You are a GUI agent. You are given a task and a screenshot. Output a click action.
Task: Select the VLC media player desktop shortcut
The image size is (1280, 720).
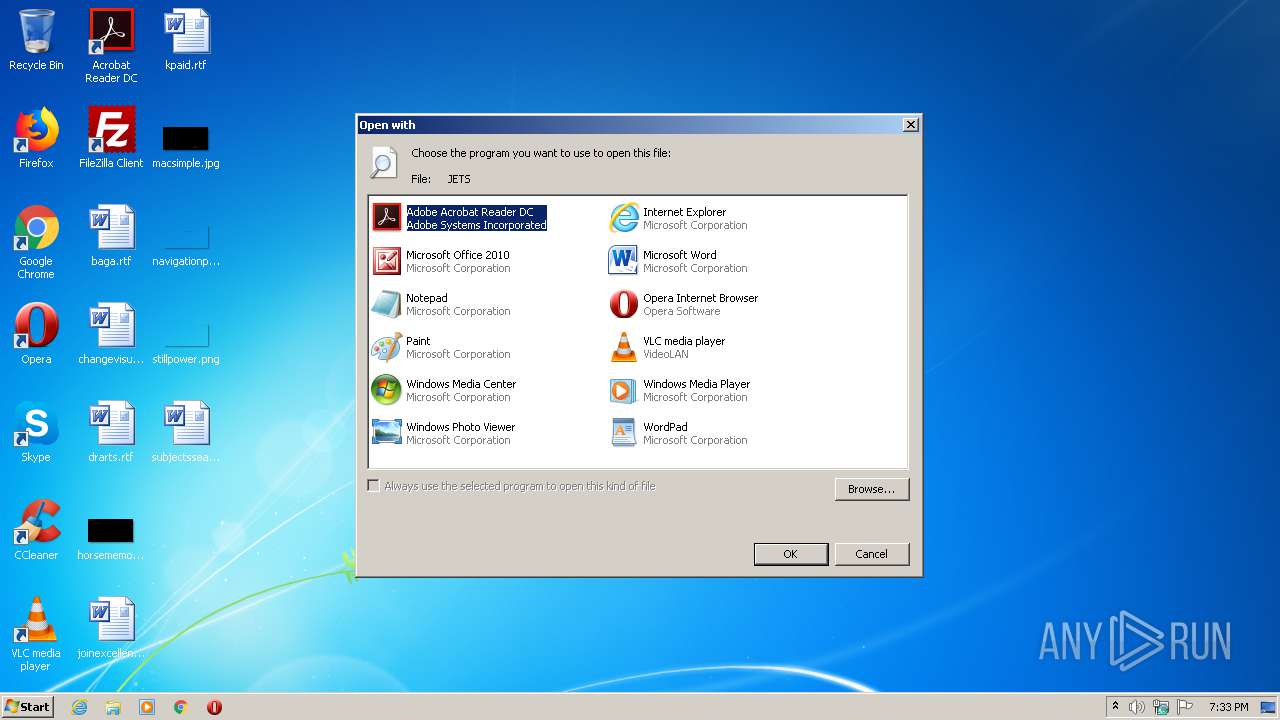pyautogui.click(x=36, y=635)
